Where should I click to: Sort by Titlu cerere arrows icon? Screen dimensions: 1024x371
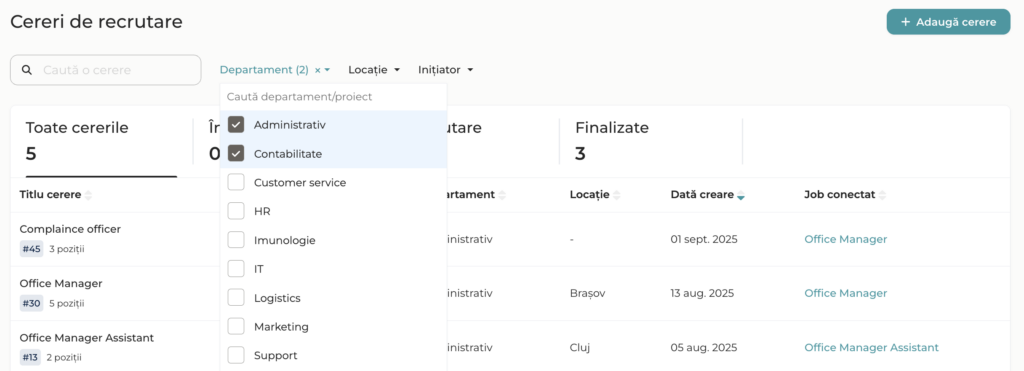pos(89,195)
